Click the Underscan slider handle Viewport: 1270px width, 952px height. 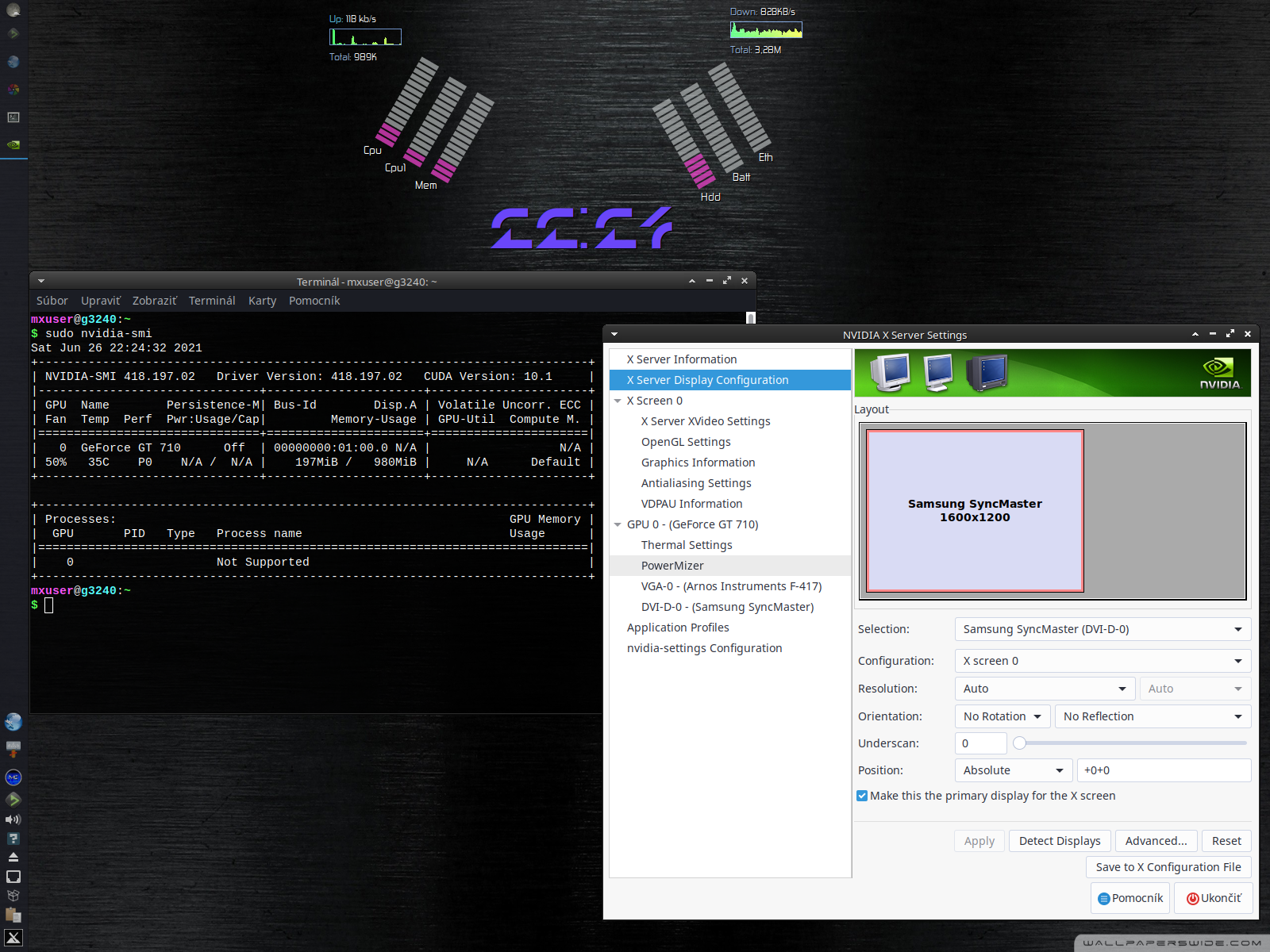click(x=1020, y=743)
